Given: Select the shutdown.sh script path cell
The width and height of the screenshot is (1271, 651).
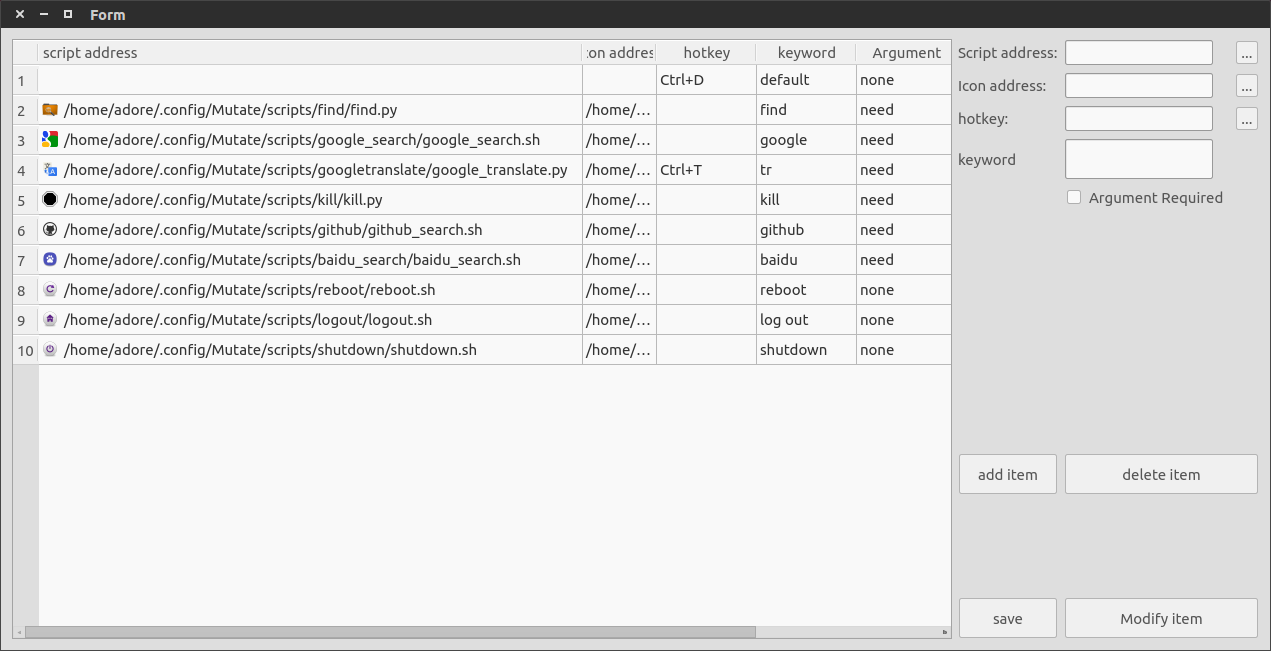Looking at the screenshot, I should (310, 350).
